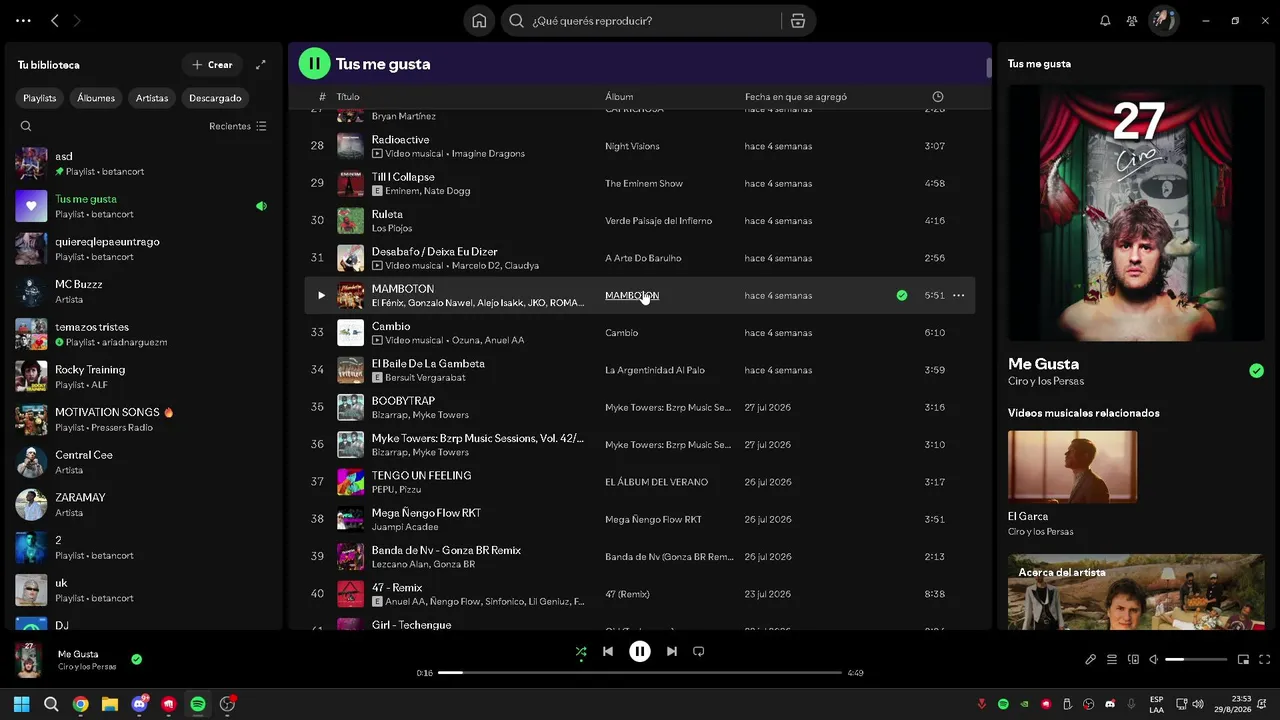Click 'Me Gusta' album cover in side panel

pyautogui.click(x=1136, y=212)
